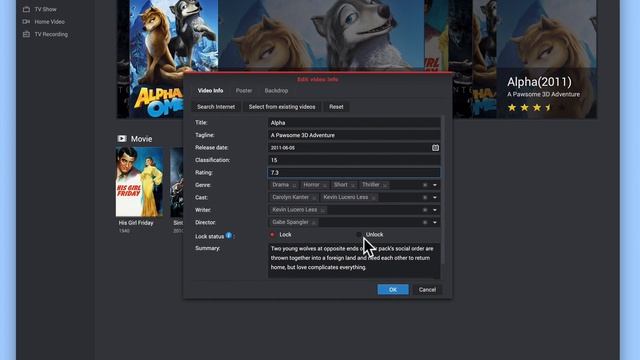Remove Gabe Spangler from the directors
640x360 pixels.
(314, 223)
